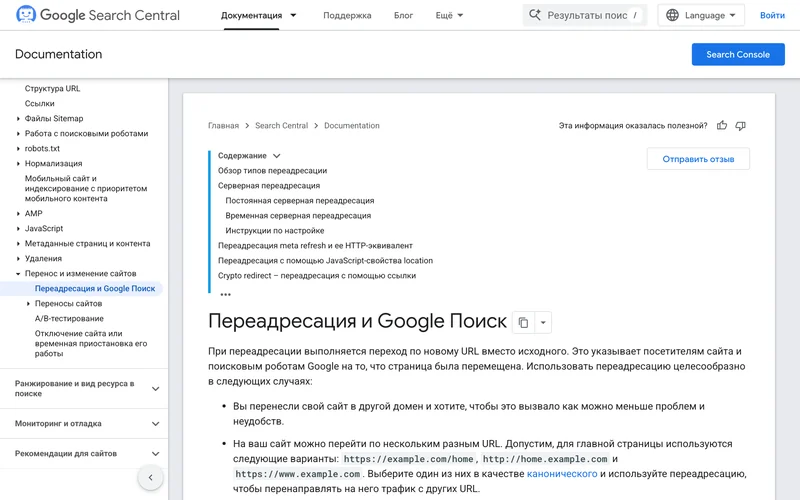Open A/B-тестирование sidebar item
This screenshot has width=800, height=500.
pyautogui.click(x=69, y=318)
